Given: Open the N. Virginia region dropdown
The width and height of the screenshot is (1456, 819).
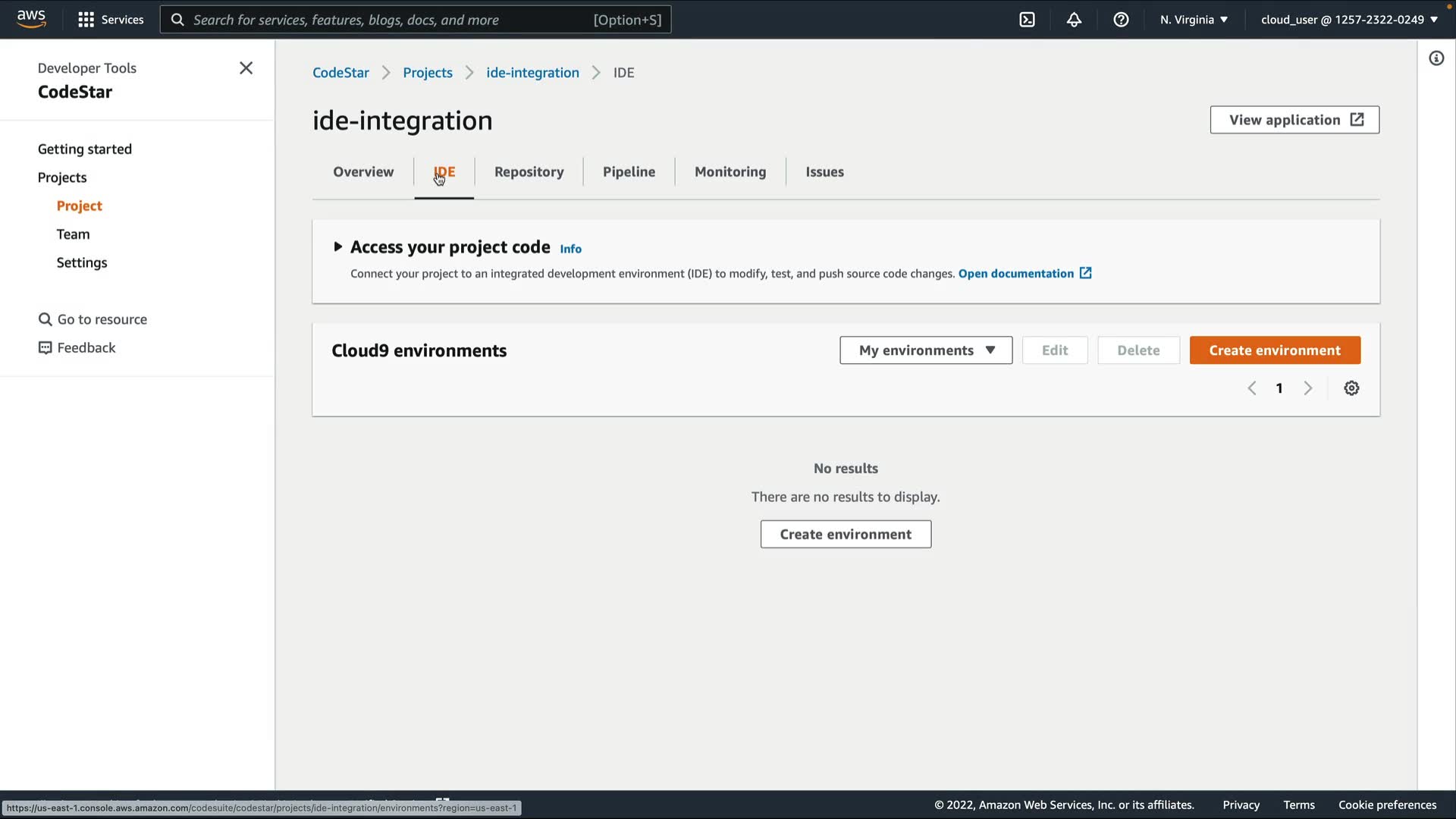Looking at the screenshot, I should 1194,20.
